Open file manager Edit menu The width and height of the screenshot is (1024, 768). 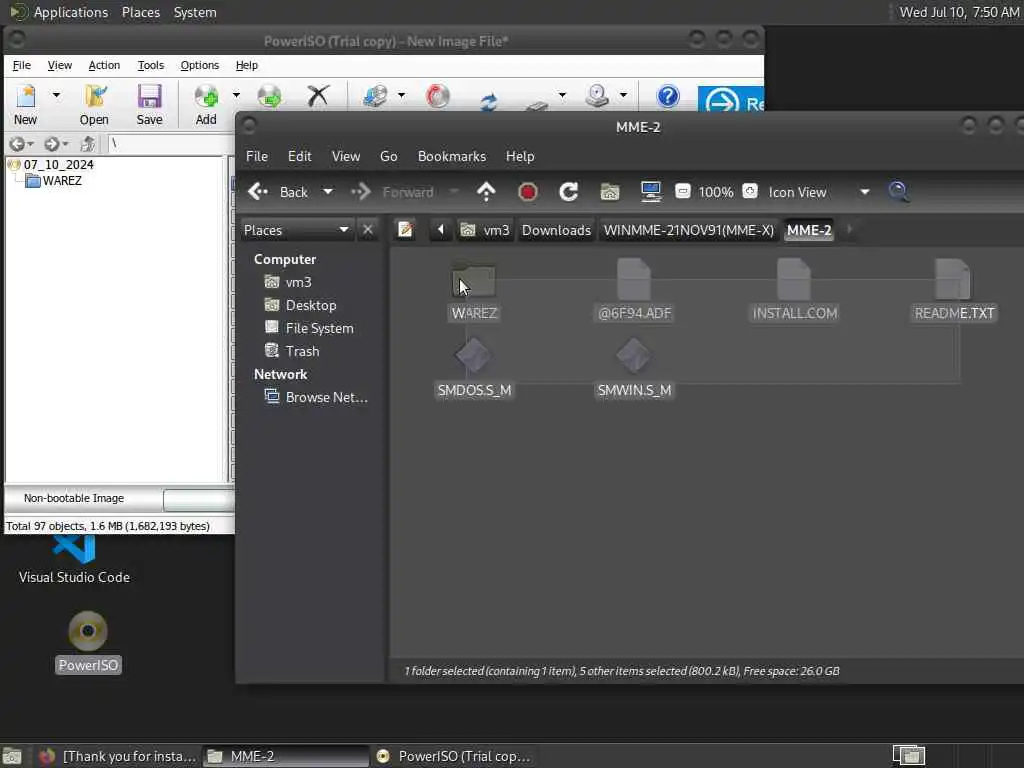coord(300,157)
